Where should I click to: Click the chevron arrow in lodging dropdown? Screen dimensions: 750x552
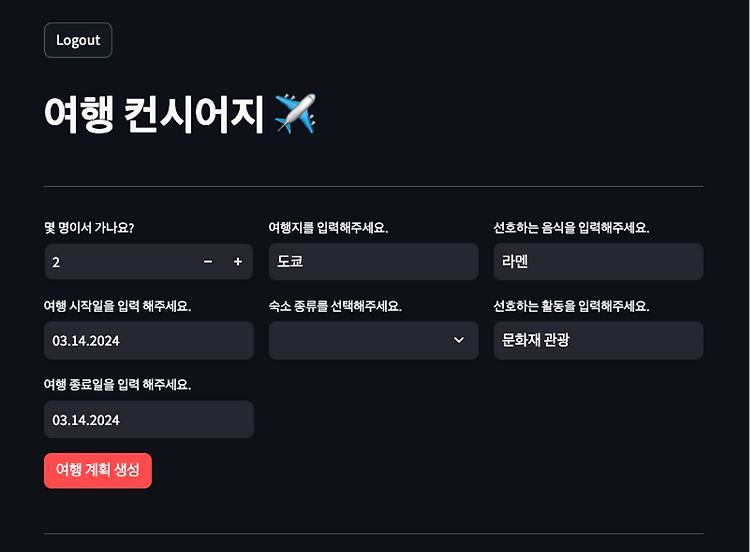pos(459,341)
